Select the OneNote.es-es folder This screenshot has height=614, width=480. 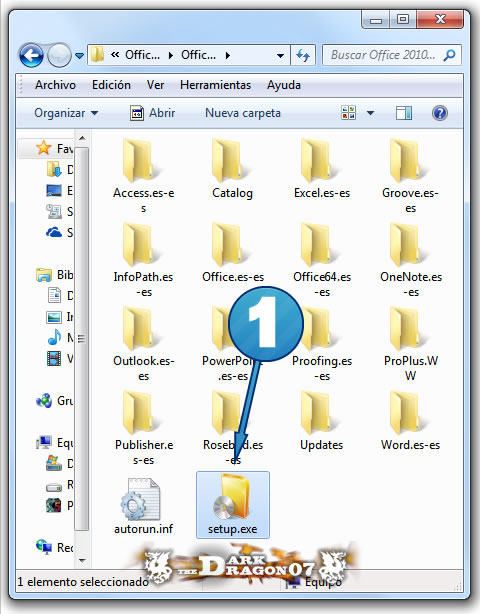coord(411,260)
